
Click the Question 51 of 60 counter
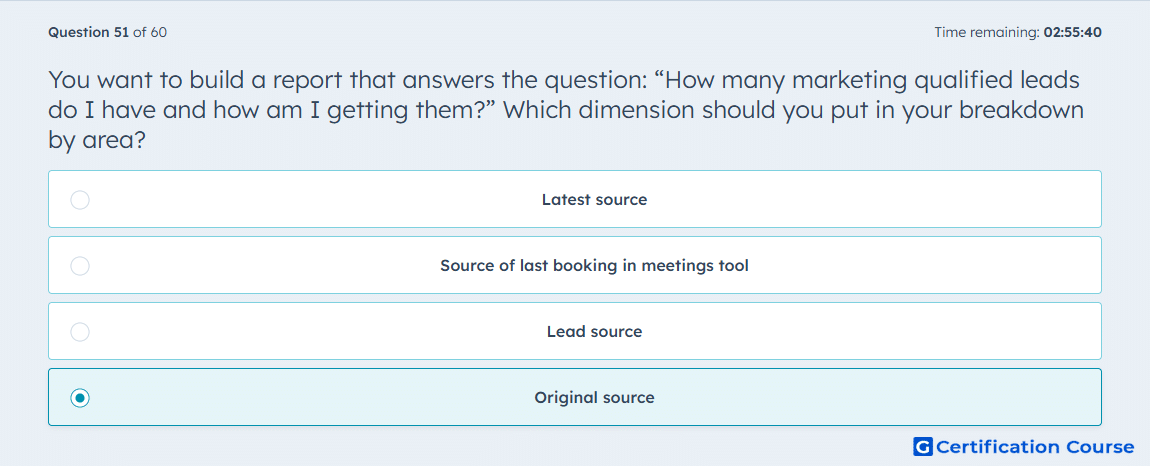tap(107, 32)
